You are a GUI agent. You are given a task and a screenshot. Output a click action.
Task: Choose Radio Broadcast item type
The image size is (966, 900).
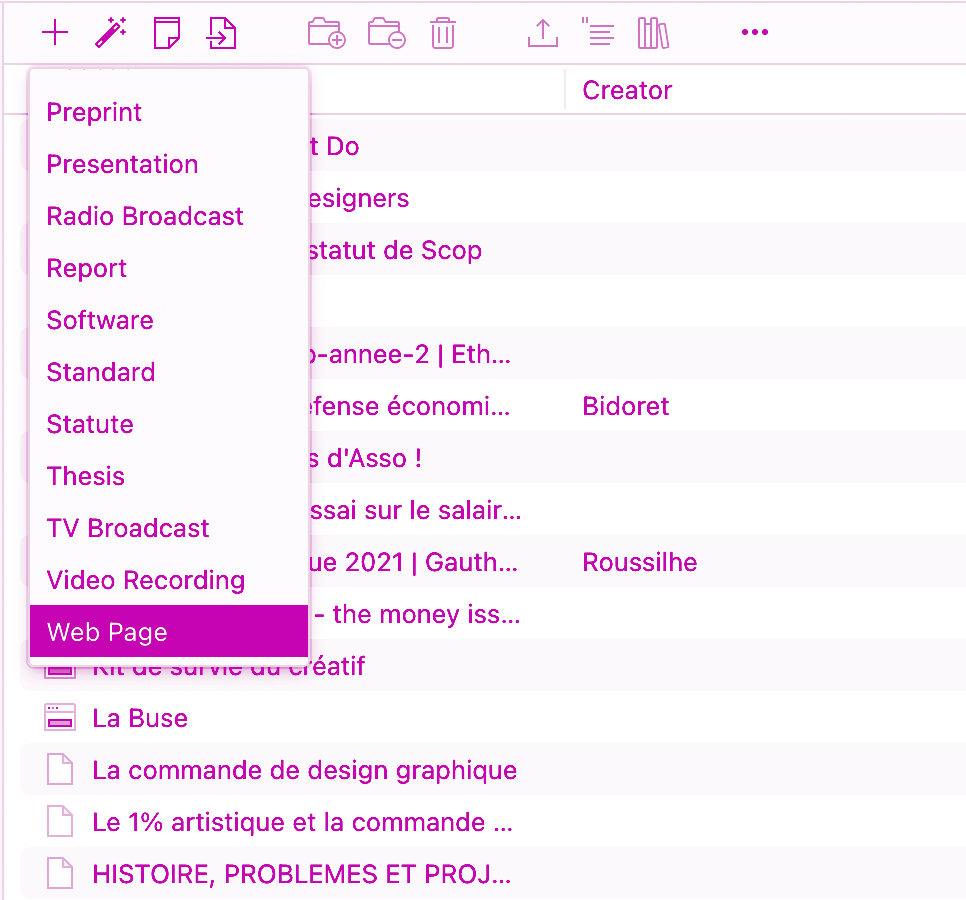144,216
